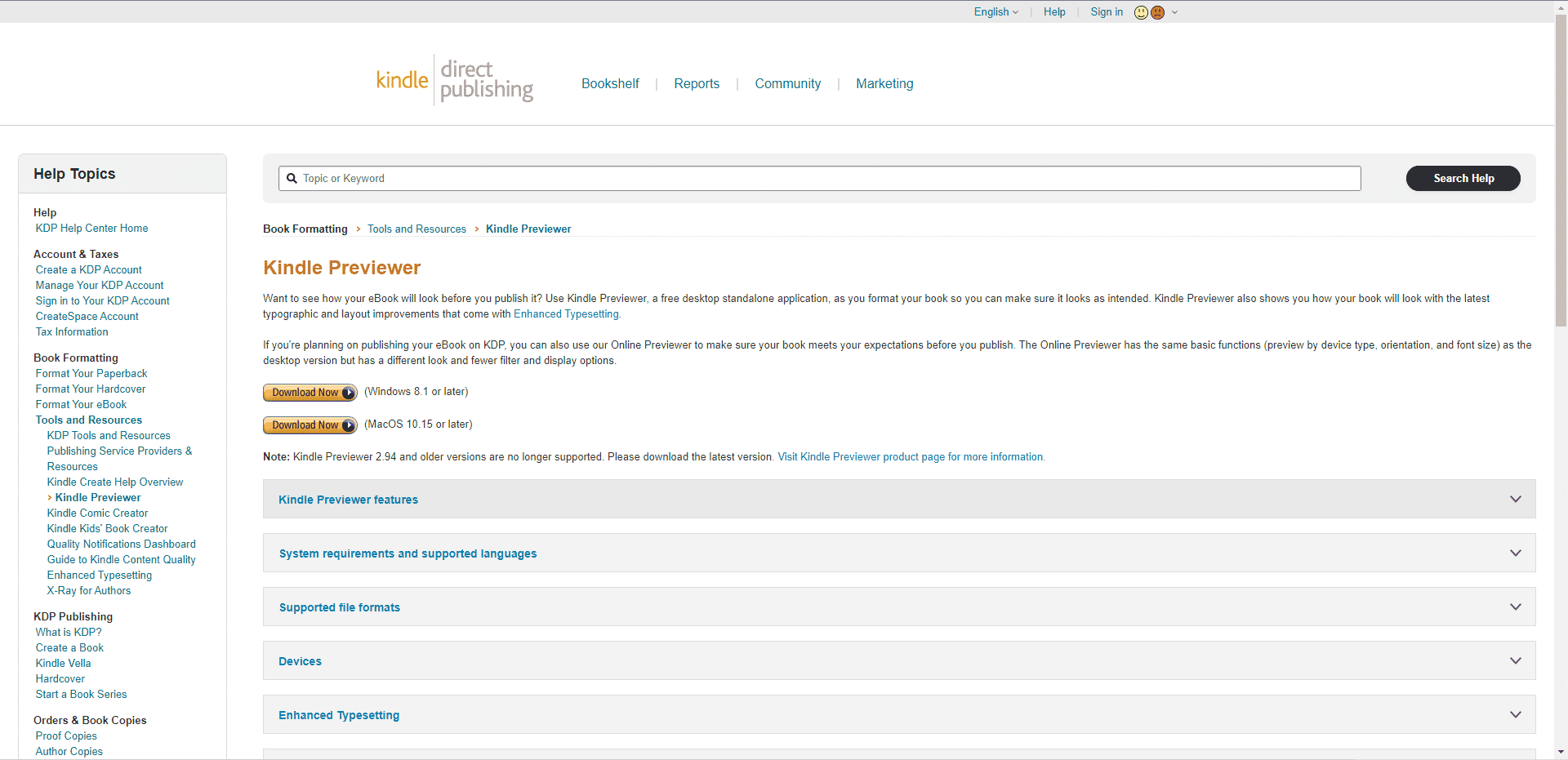Click the scrollbar down arrow

[1561, 753]
